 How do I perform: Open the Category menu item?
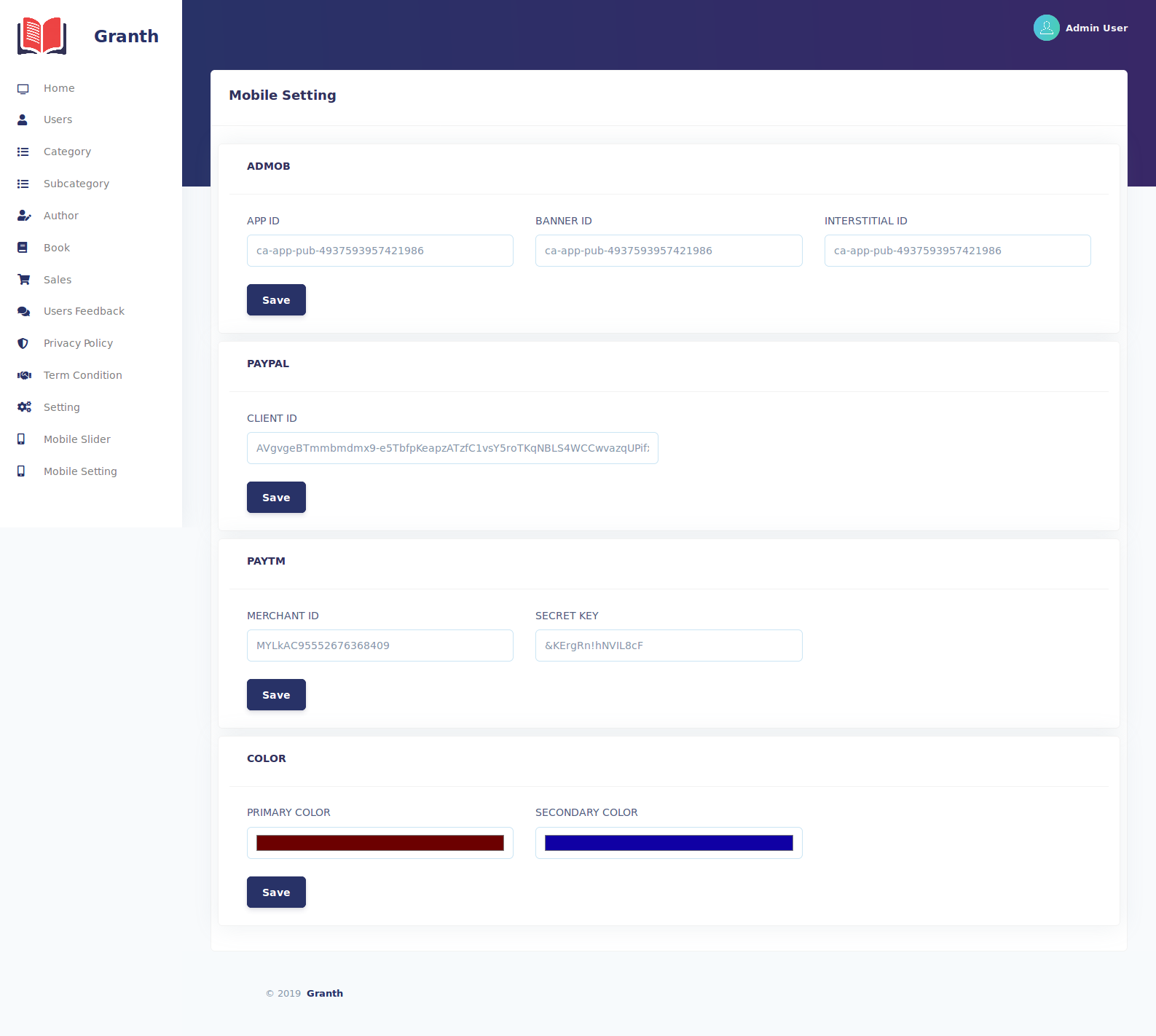(67, 152)
